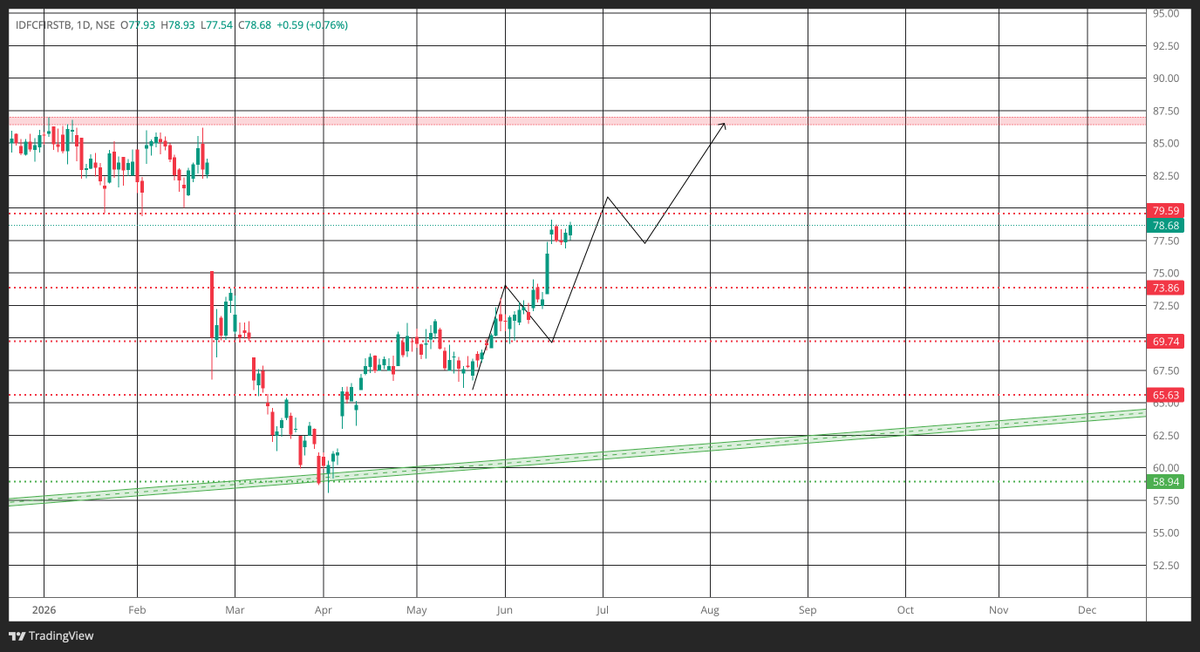Viewport: 1200px width, 652px height.
Task: Select the red 65.63 price label
Action: point(1167,395)
